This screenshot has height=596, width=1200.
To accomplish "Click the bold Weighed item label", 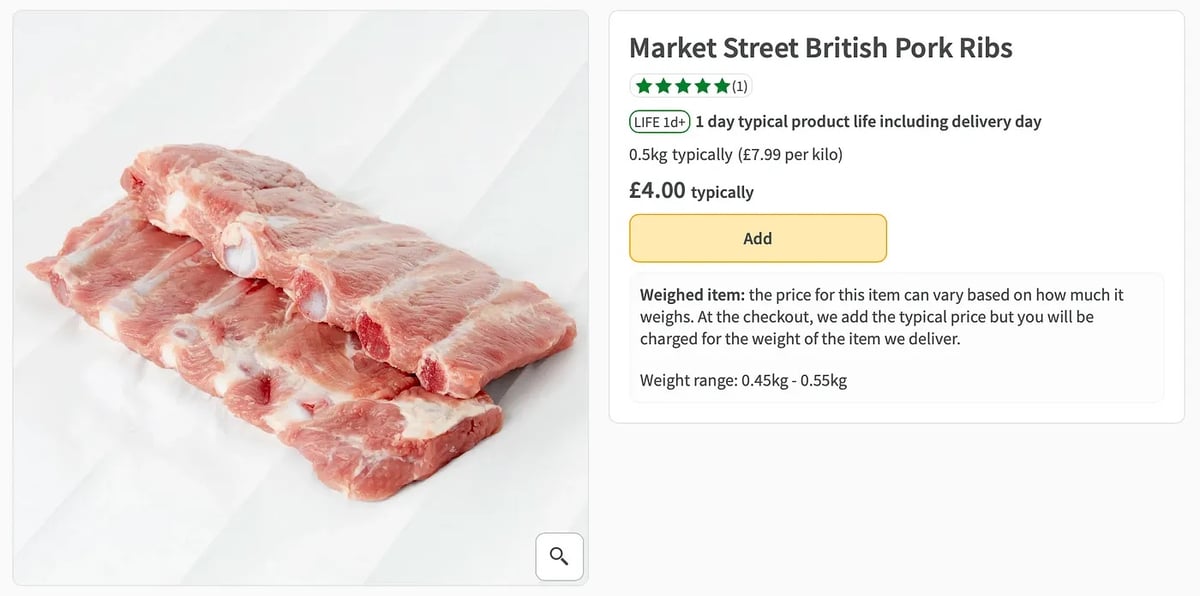I will pyautogui.click(x=692, y=295).
